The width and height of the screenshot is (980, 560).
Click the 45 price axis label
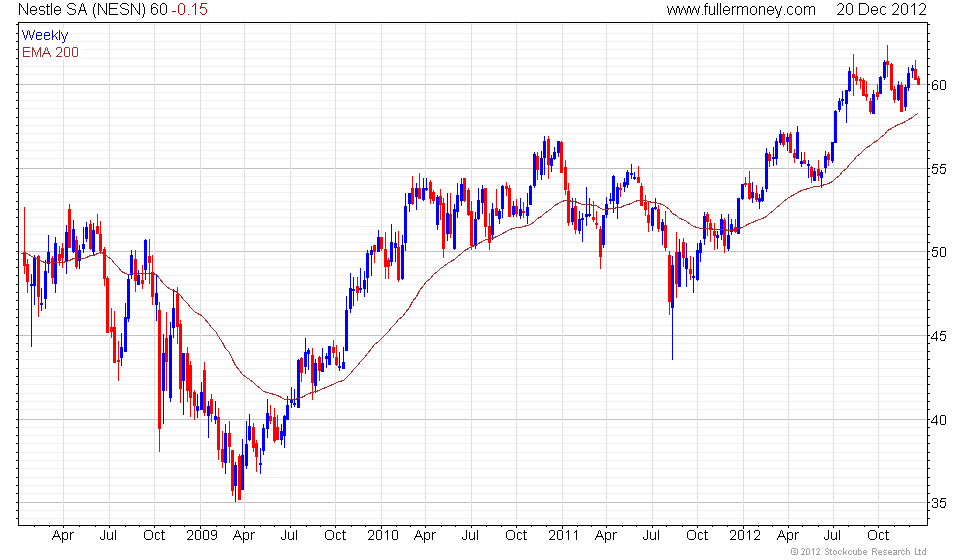pyautogui.click(x=939, y=336)
